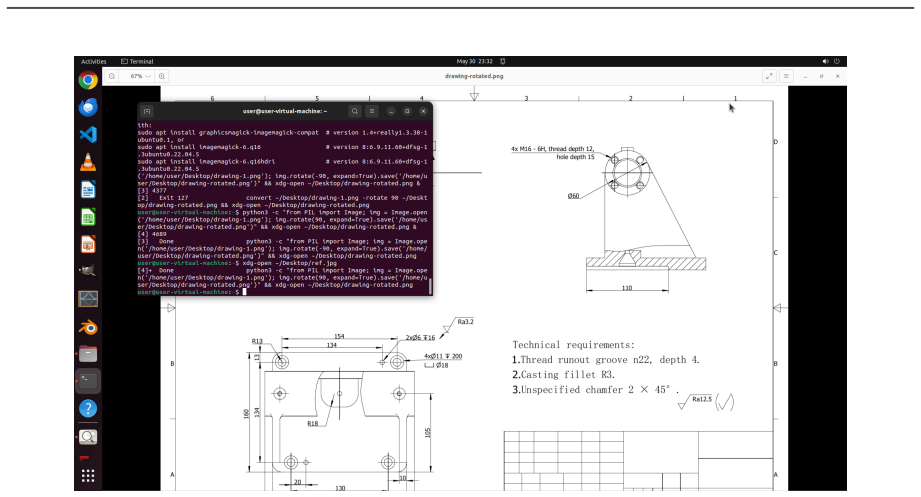
Task: Click the 154 dimension above the plate
Action: coord(339,336)
